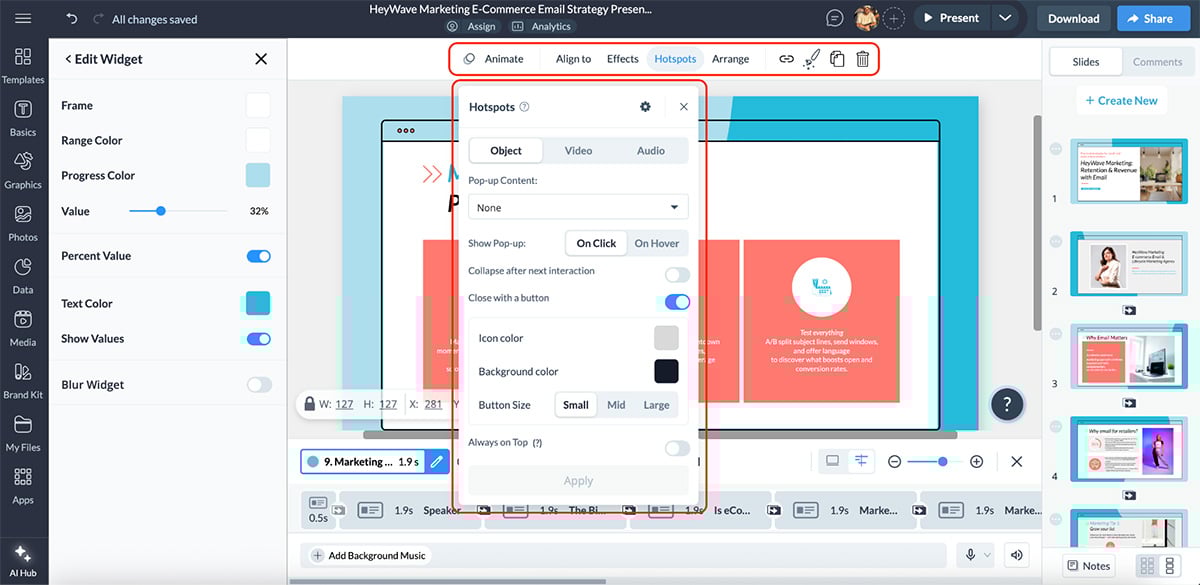This screenshot has width=1200, height=585.
Task: Select the second slide thumbnail
Action: click(1130, 263)
